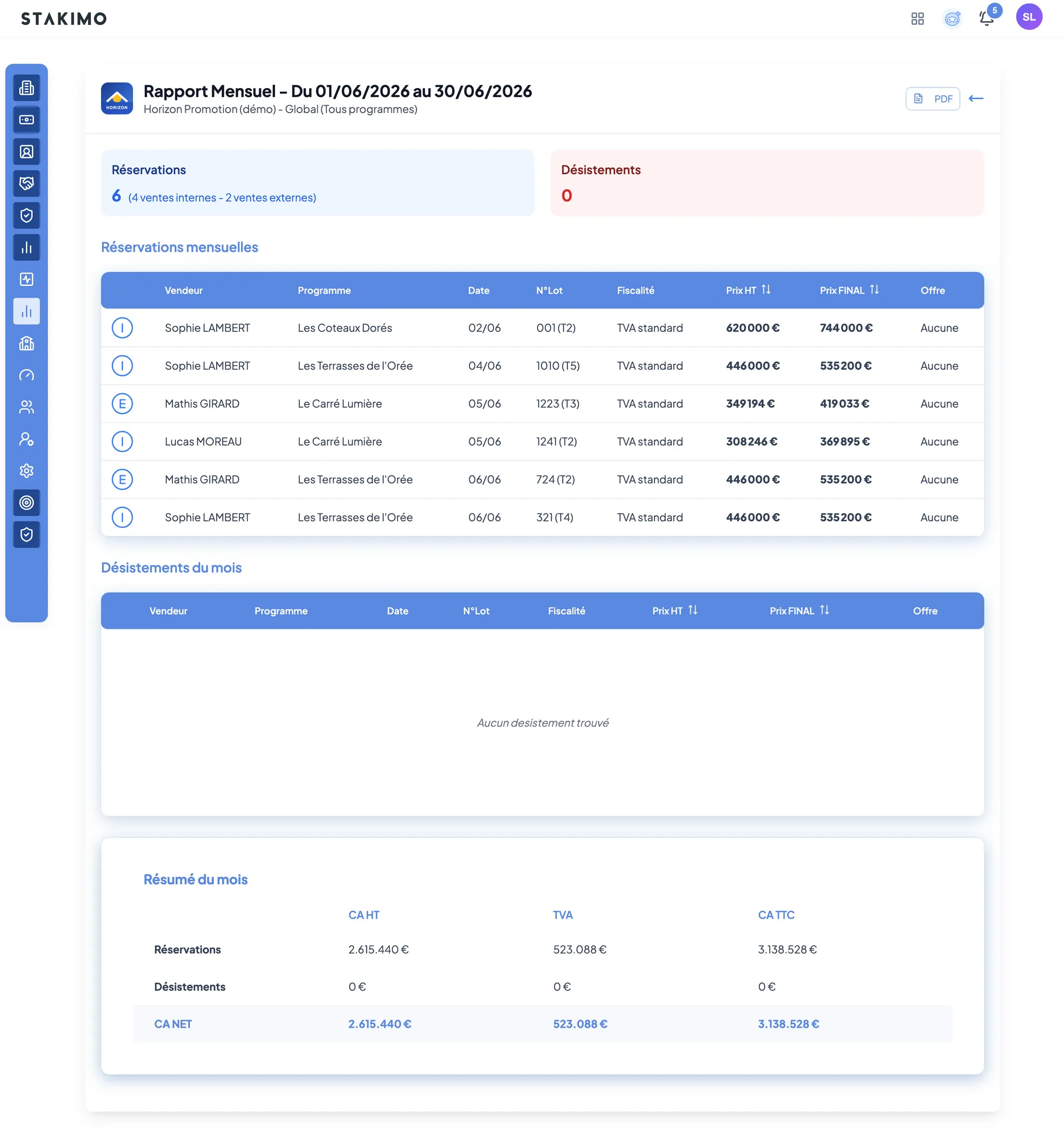Click the Vendeur header in Réservations mensuelles table
The width and height of the screenshot is (1064, 1133).
(183, 290)
